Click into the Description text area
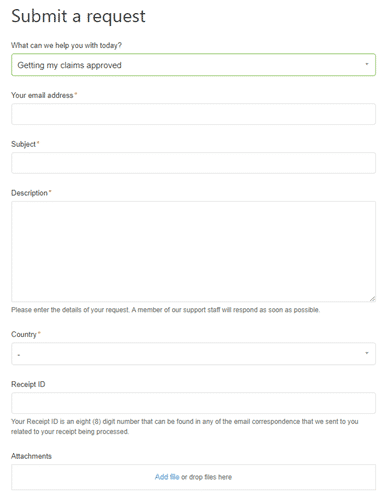388x500 pixels. pyautogui.click(x=193, y=252)
